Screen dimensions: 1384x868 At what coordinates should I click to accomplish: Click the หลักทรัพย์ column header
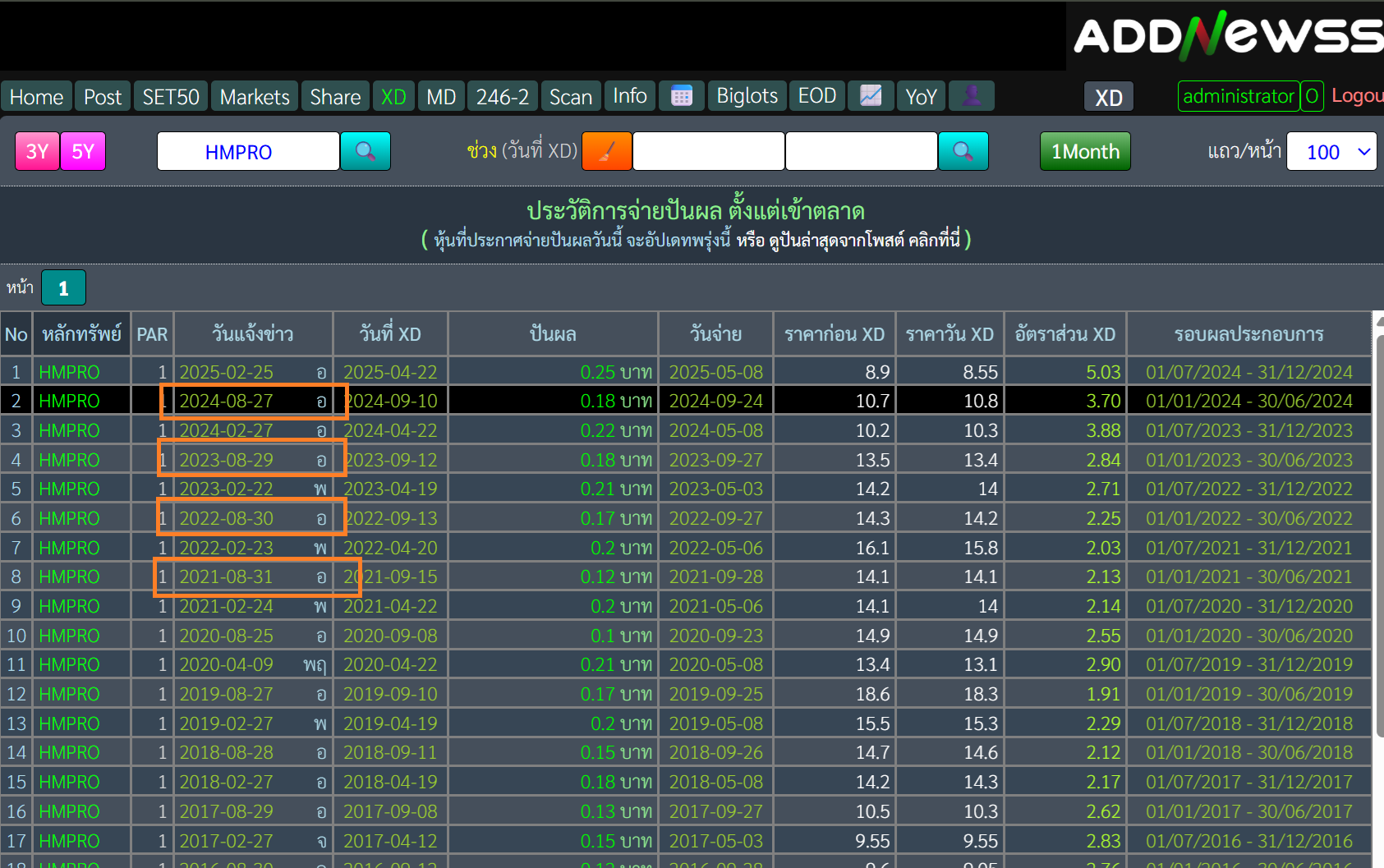pos(81,334)
